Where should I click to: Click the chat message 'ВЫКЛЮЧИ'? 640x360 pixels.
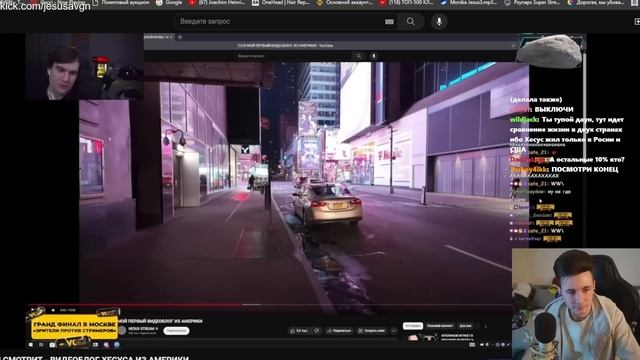[x=554, y=109]
